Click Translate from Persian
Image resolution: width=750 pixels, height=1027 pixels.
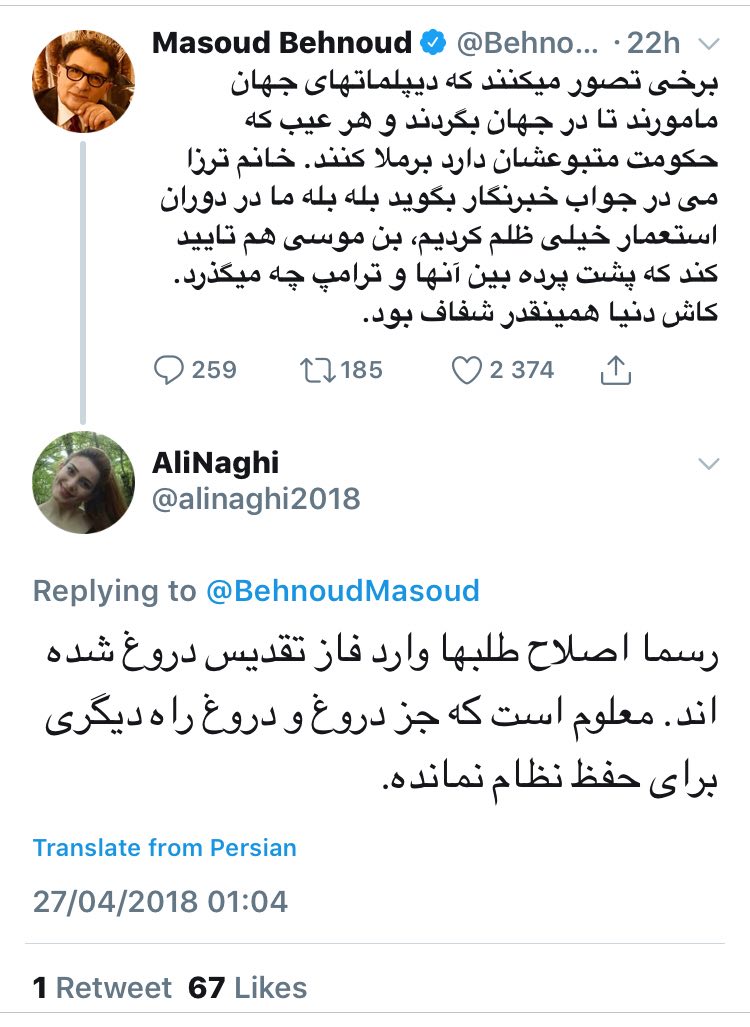click(x=165, y=848)
